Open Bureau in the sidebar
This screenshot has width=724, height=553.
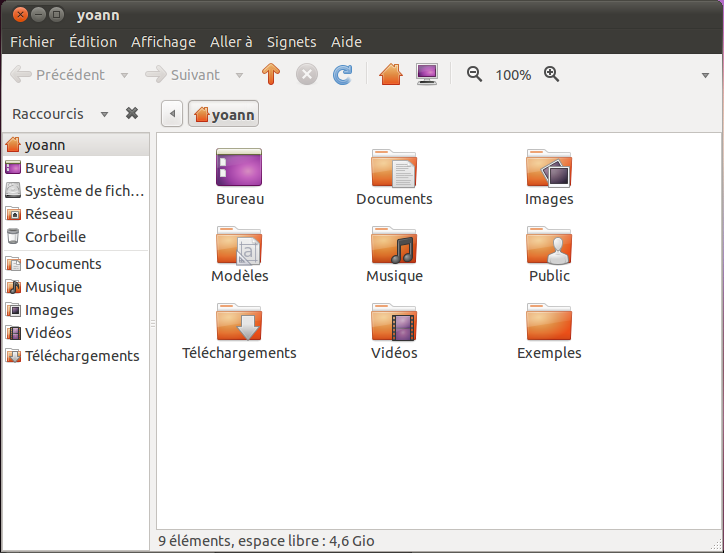(x=76, y=168)
